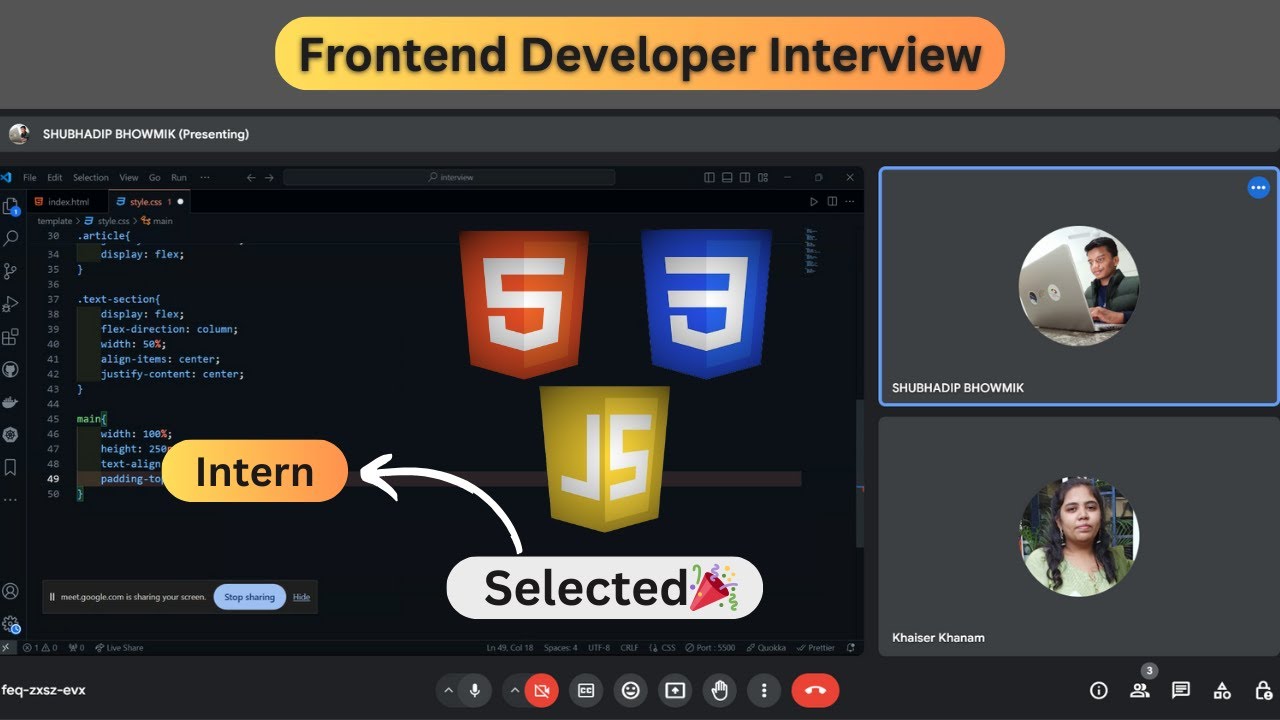This screenshot has height=720, width=1280.
Task: Send a reaction with the emoji button
Action: click(x=630, y=690)
